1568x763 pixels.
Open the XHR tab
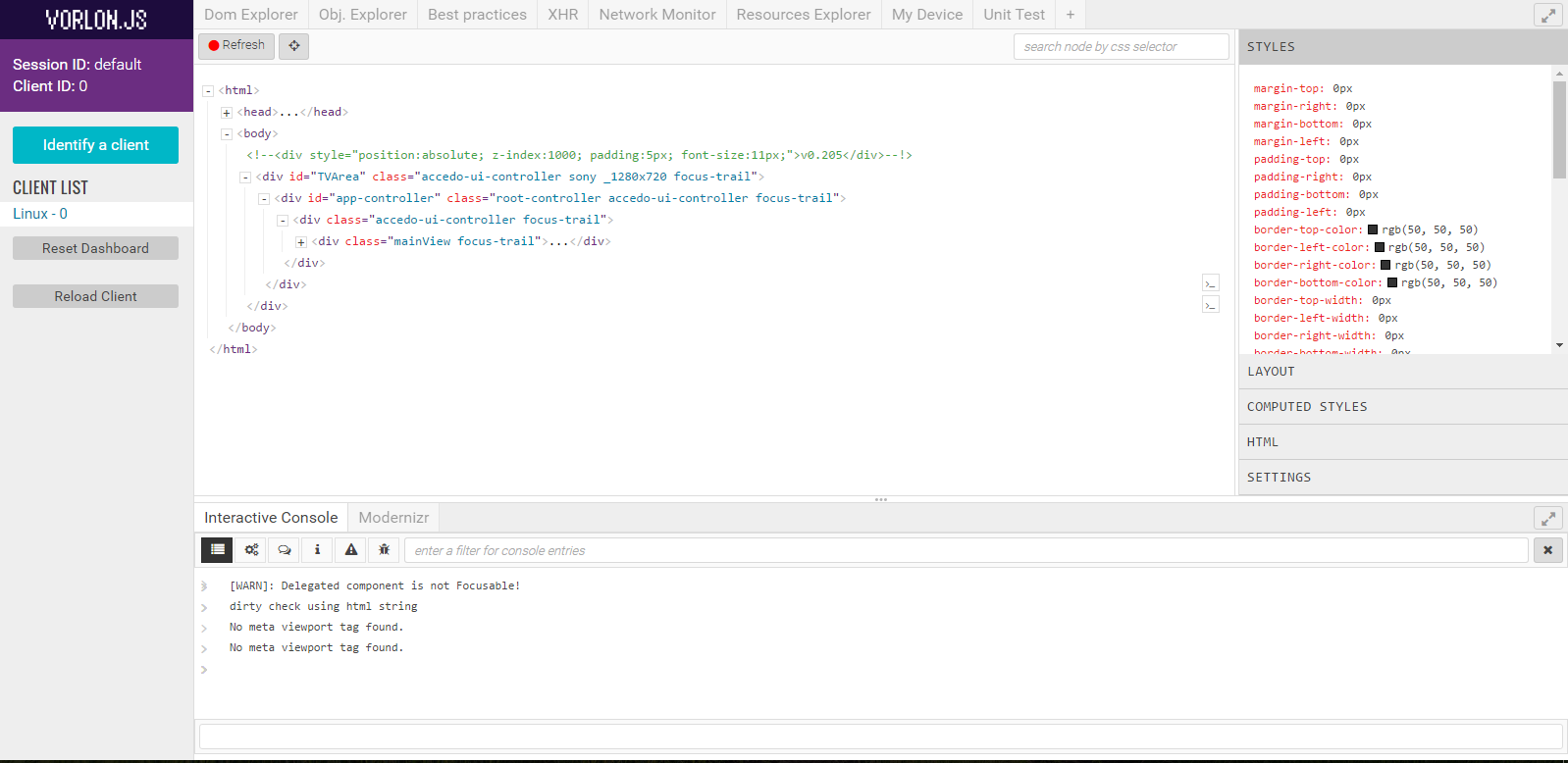point(563,15)
